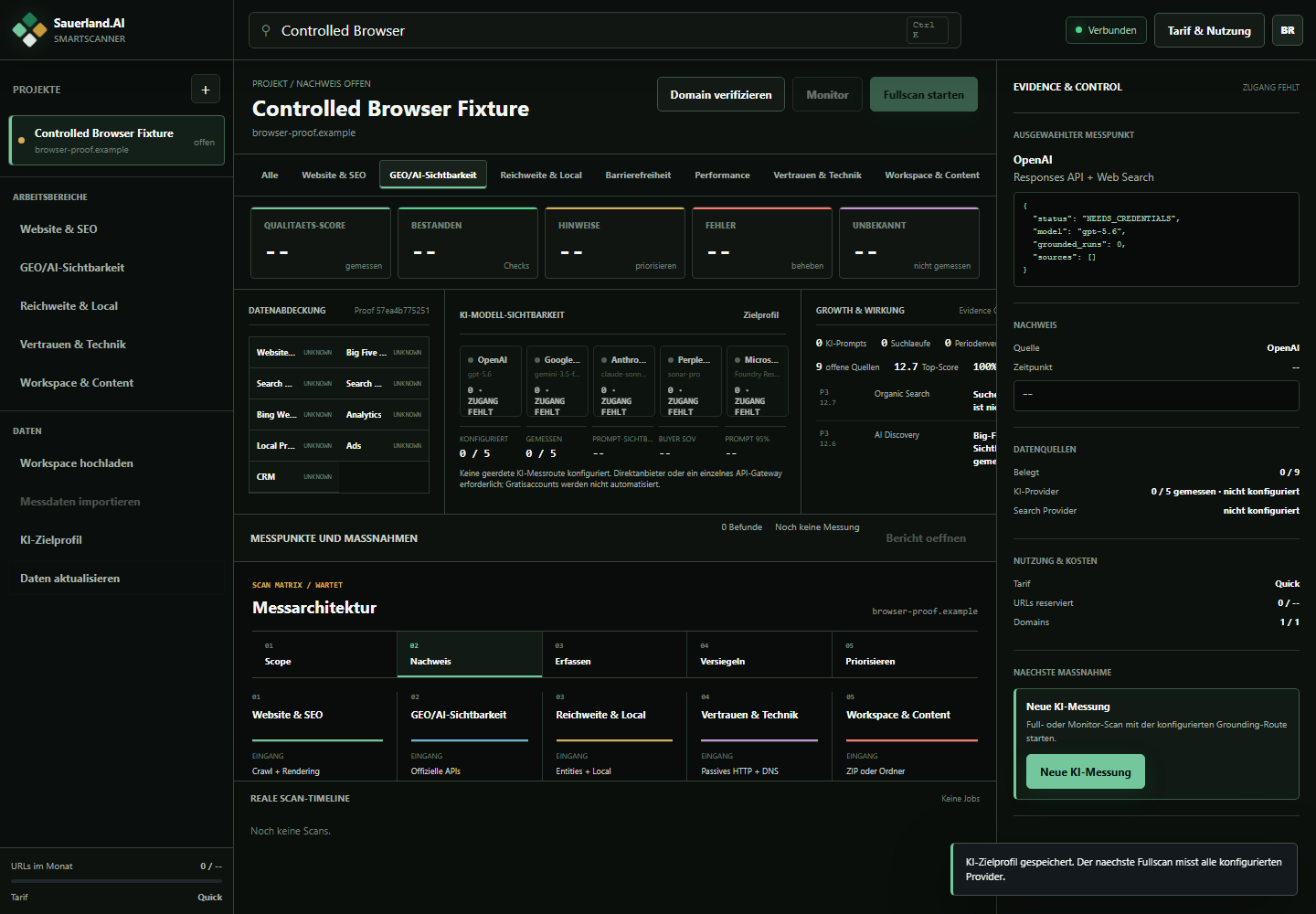Click the Organic Search row

tap(906, 399)
